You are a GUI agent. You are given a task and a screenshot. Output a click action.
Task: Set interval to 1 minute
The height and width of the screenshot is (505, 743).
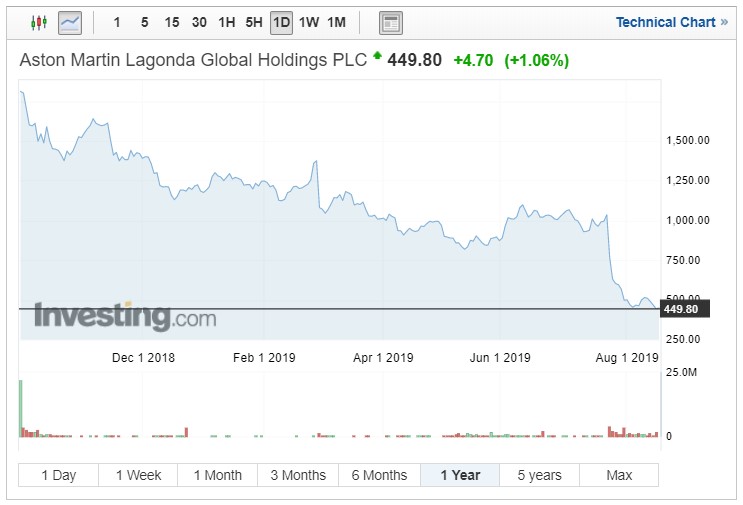point(118,22)
